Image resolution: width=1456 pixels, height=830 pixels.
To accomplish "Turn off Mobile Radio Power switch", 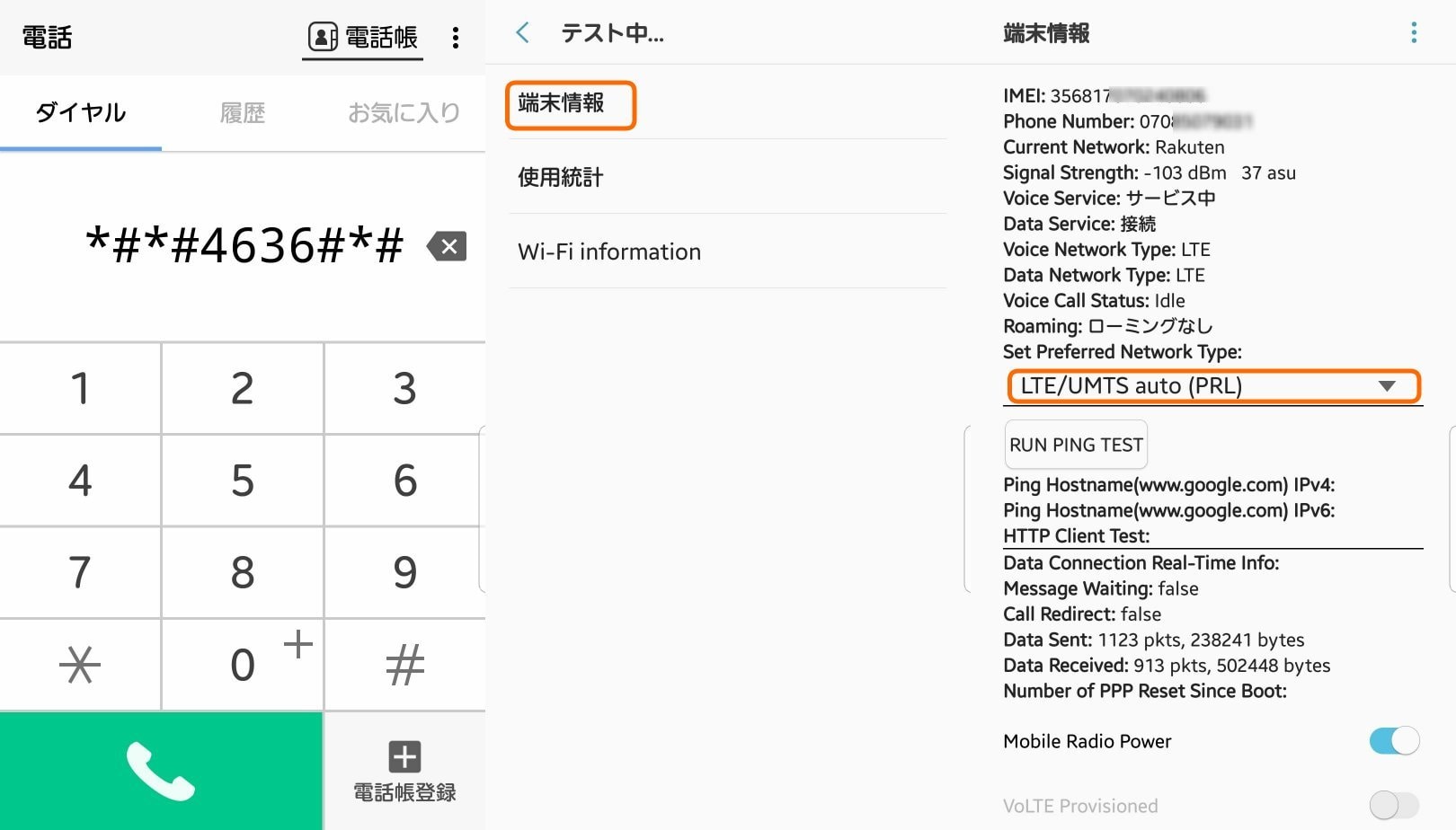I will pyautogui.click(x=1393, y=741).
